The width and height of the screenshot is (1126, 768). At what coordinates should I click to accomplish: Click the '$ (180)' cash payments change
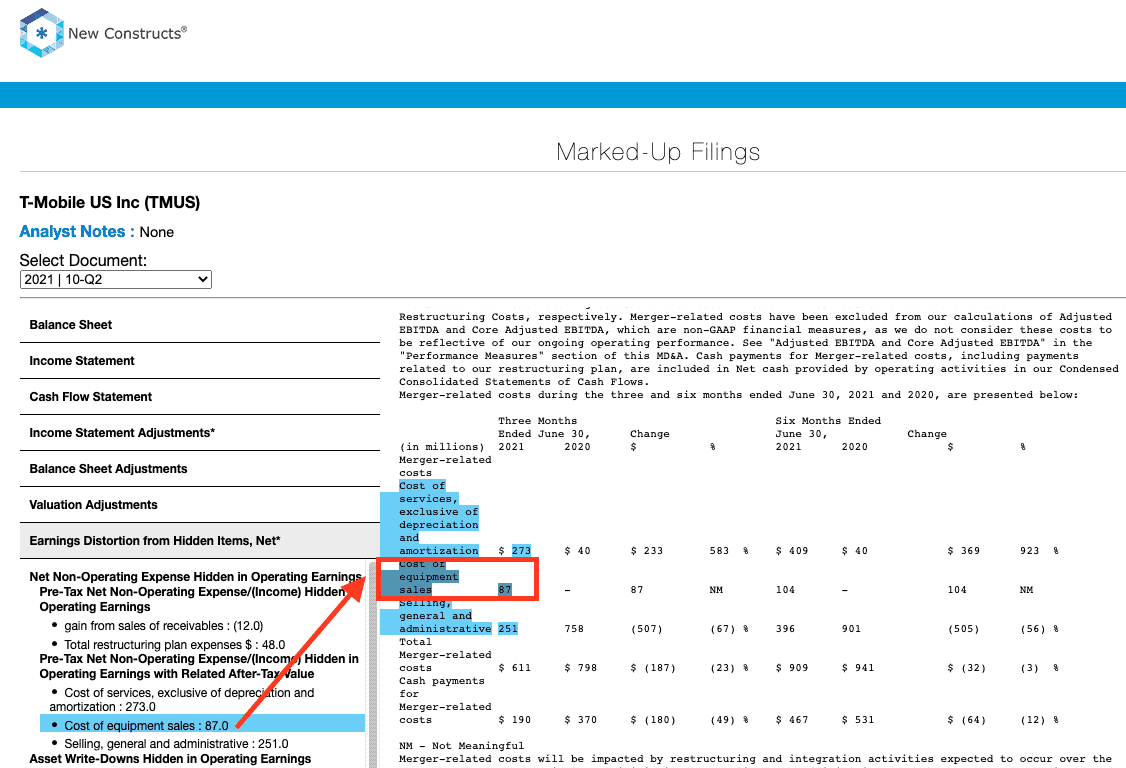[x=653, y=720]
